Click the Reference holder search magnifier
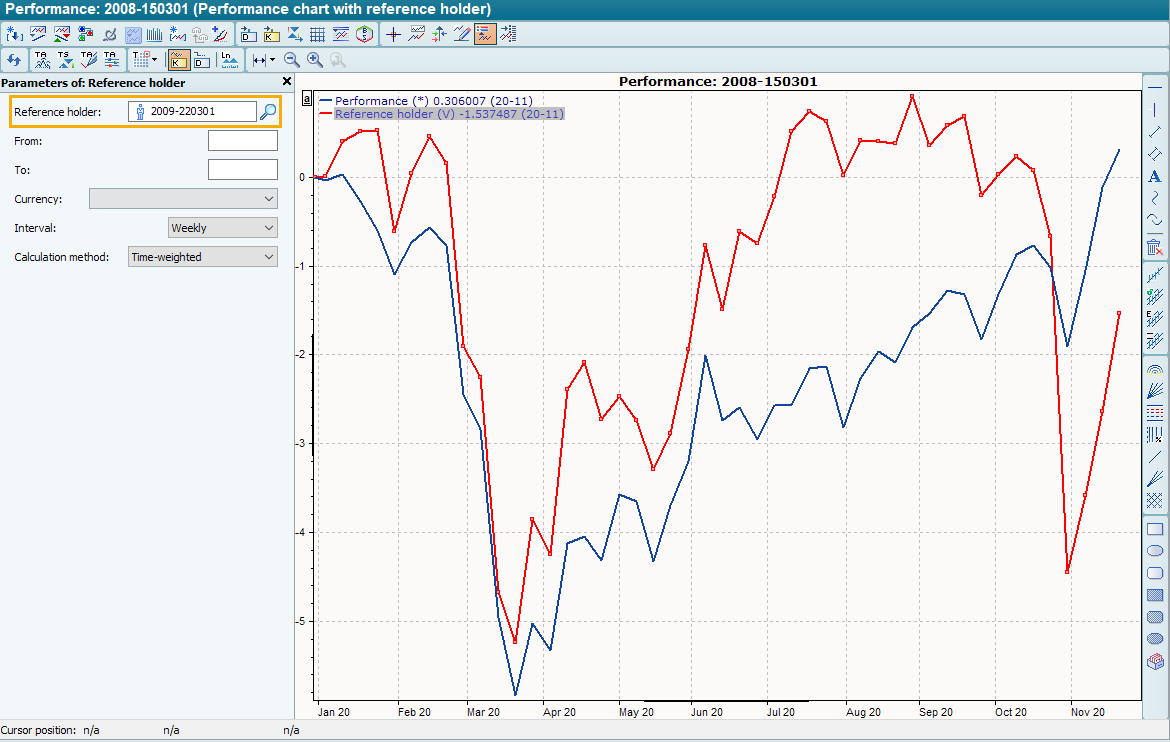The image size is (1170, 742). coord(268,112)
